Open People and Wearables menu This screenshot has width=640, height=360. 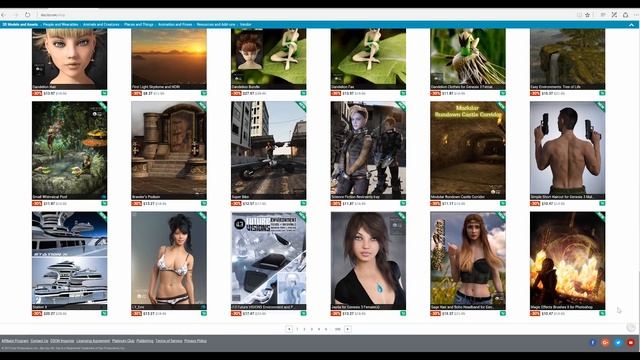coord(60,24)
